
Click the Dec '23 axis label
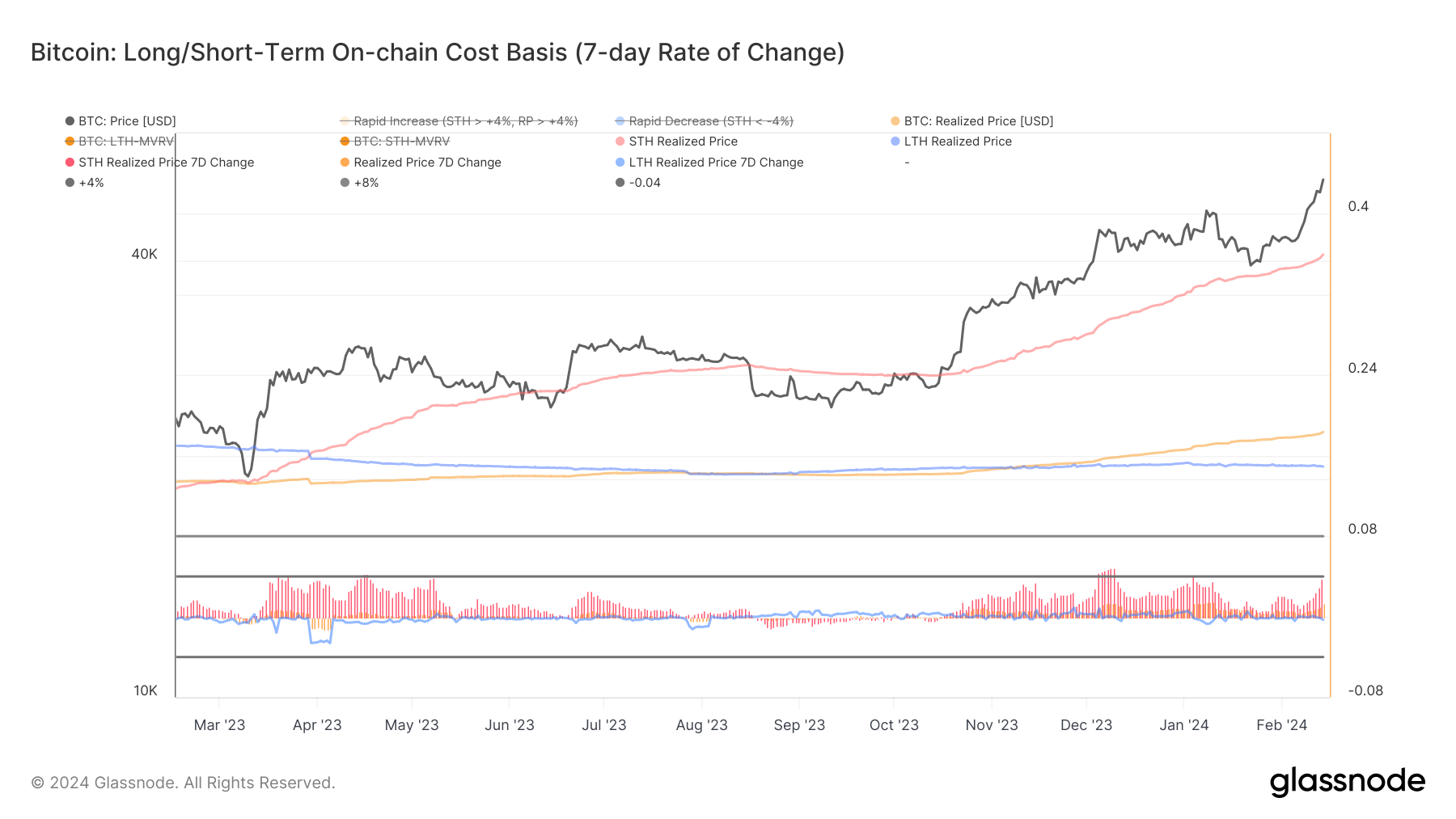(x=1086, y=725)
